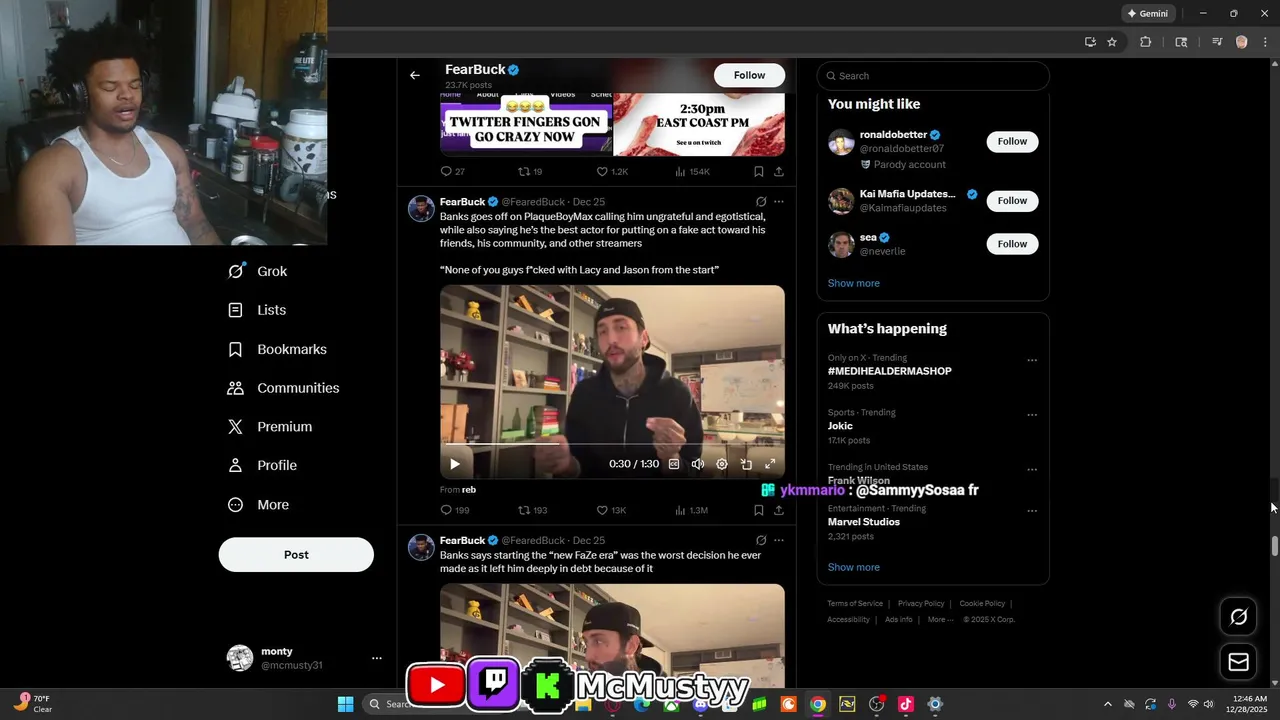Screen dimensions: 1280x720
Task: Open options for #MEDIHEALDERMASHOP trend
Action: click(1032, 360)
